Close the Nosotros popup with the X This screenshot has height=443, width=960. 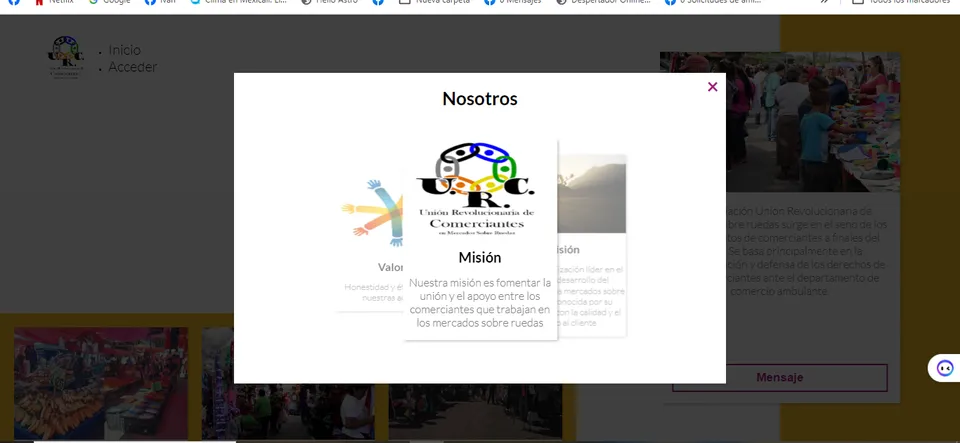point(712,87)
